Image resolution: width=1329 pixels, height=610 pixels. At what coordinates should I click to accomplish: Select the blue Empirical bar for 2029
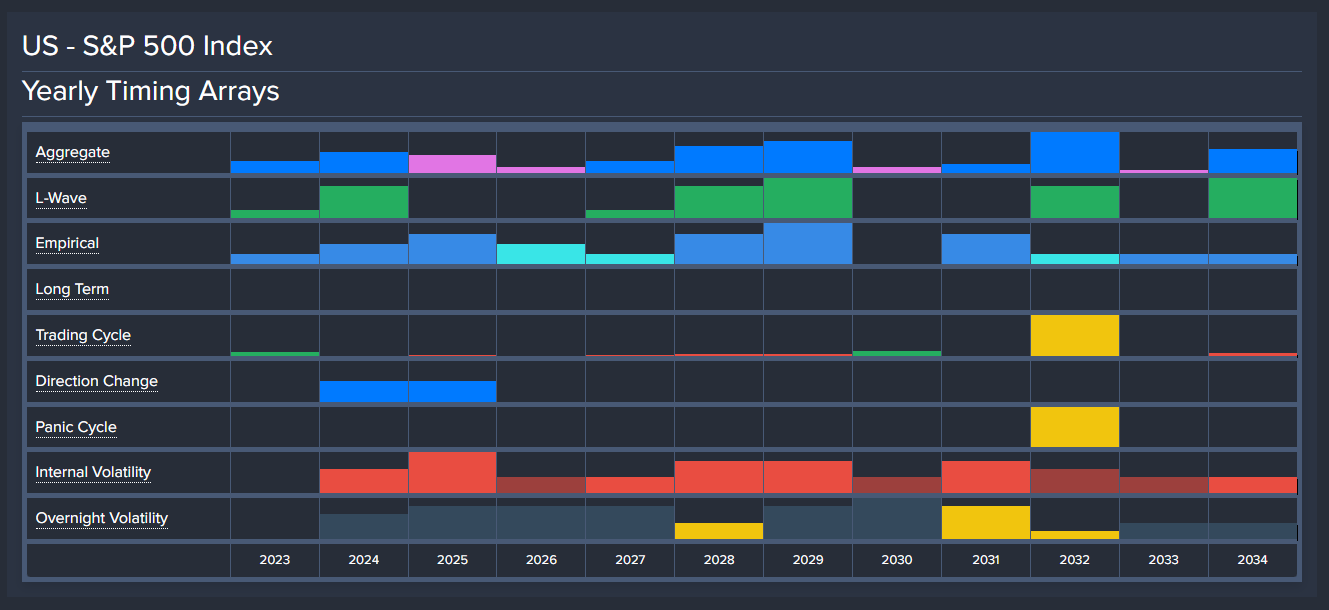[x=808, y=244]
